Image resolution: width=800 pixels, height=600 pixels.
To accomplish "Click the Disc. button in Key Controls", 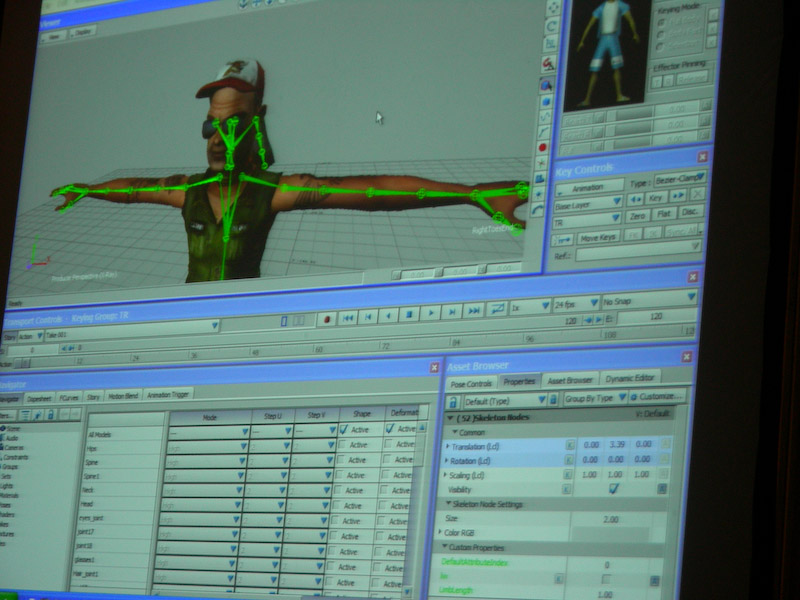I will click(690, 212).
